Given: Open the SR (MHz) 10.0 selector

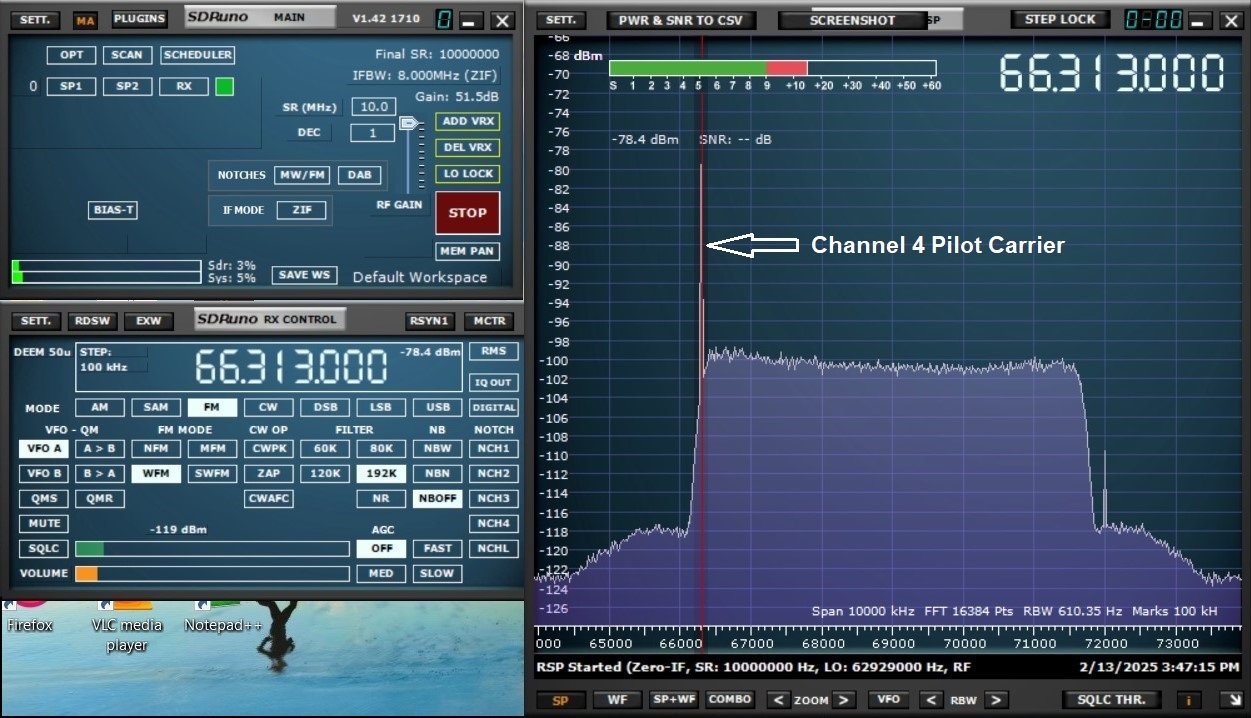Looking at the screenshot, I should pyautogui.click(x=373, y=107).
